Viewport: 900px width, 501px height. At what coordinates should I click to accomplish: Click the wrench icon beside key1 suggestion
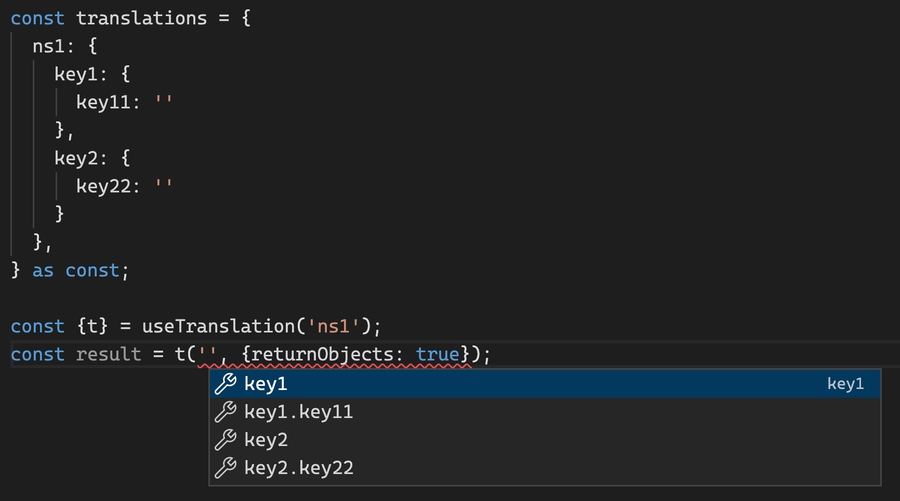(225, 384)
